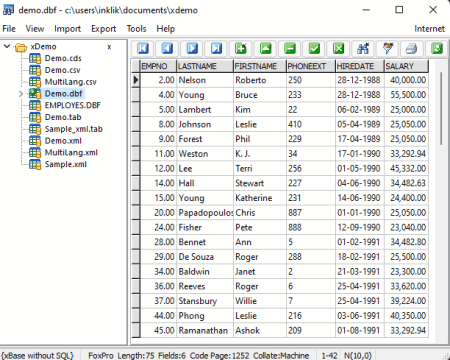Close the xDemo panel with the x

click(x=109, y=47)
